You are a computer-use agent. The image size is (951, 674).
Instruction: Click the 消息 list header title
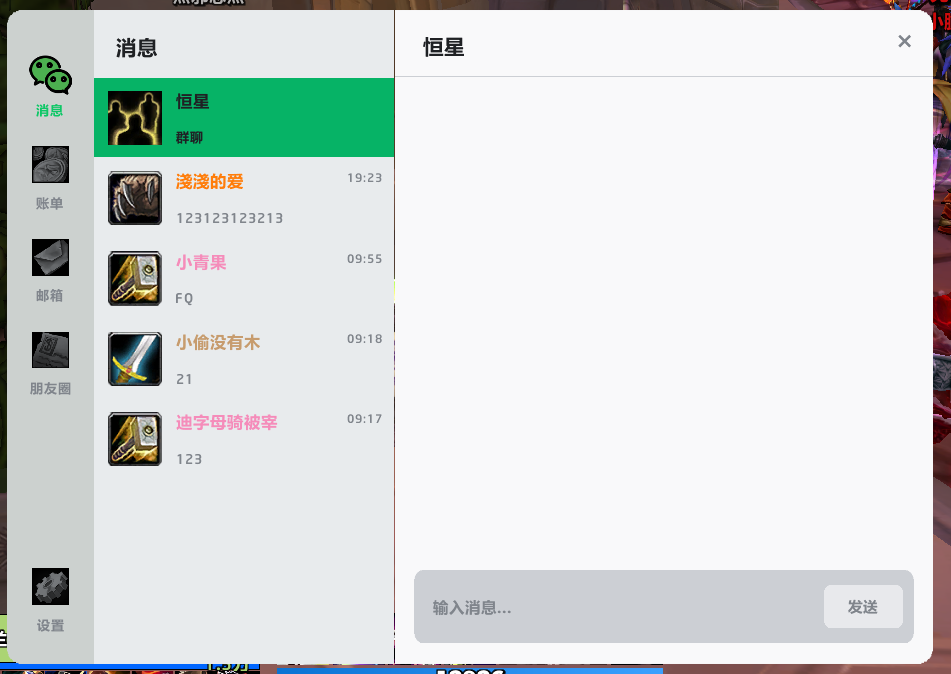136,48
